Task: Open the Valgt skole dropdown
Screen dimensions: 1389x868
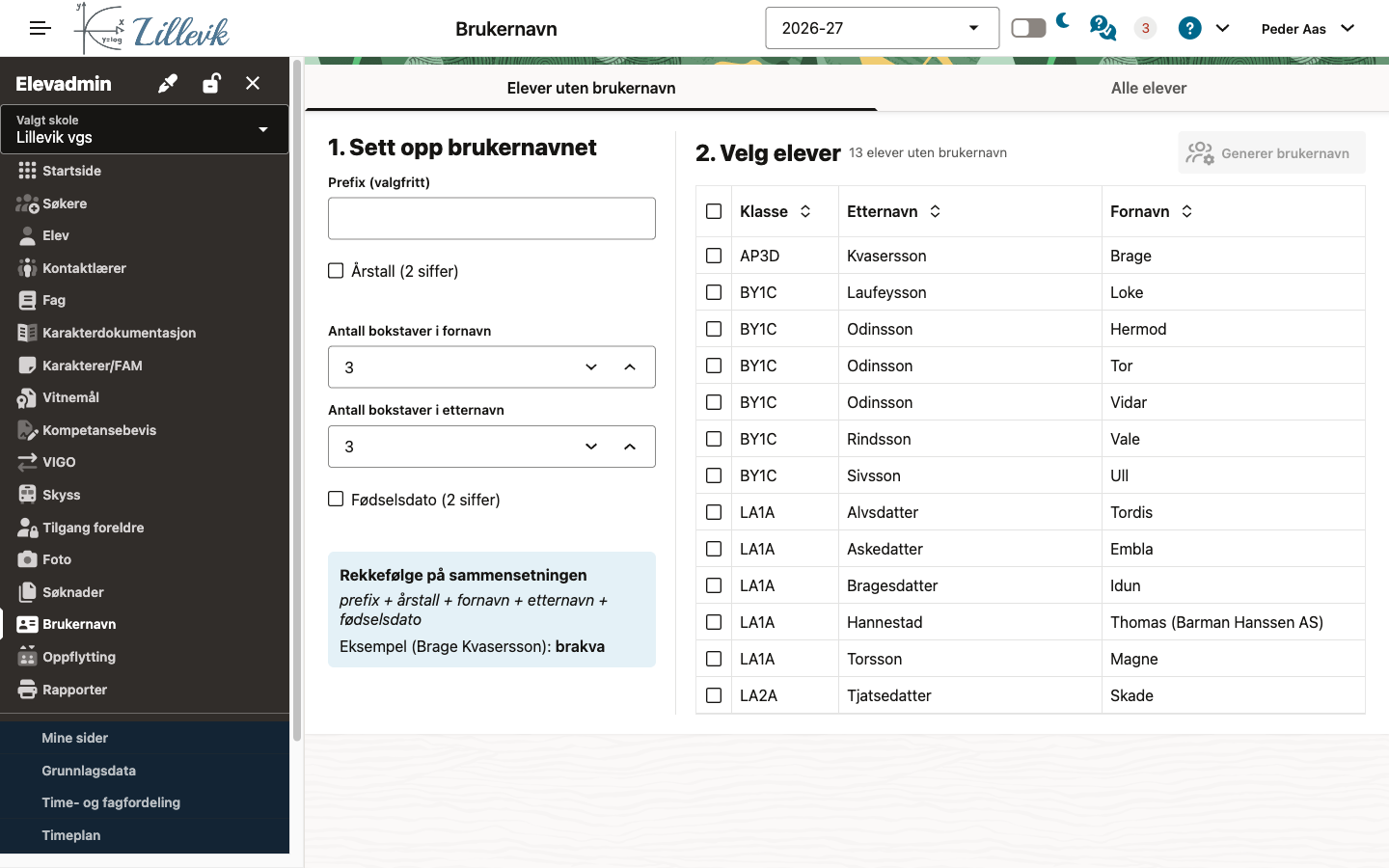Action: pyautogui.click(x=145, y=129)
